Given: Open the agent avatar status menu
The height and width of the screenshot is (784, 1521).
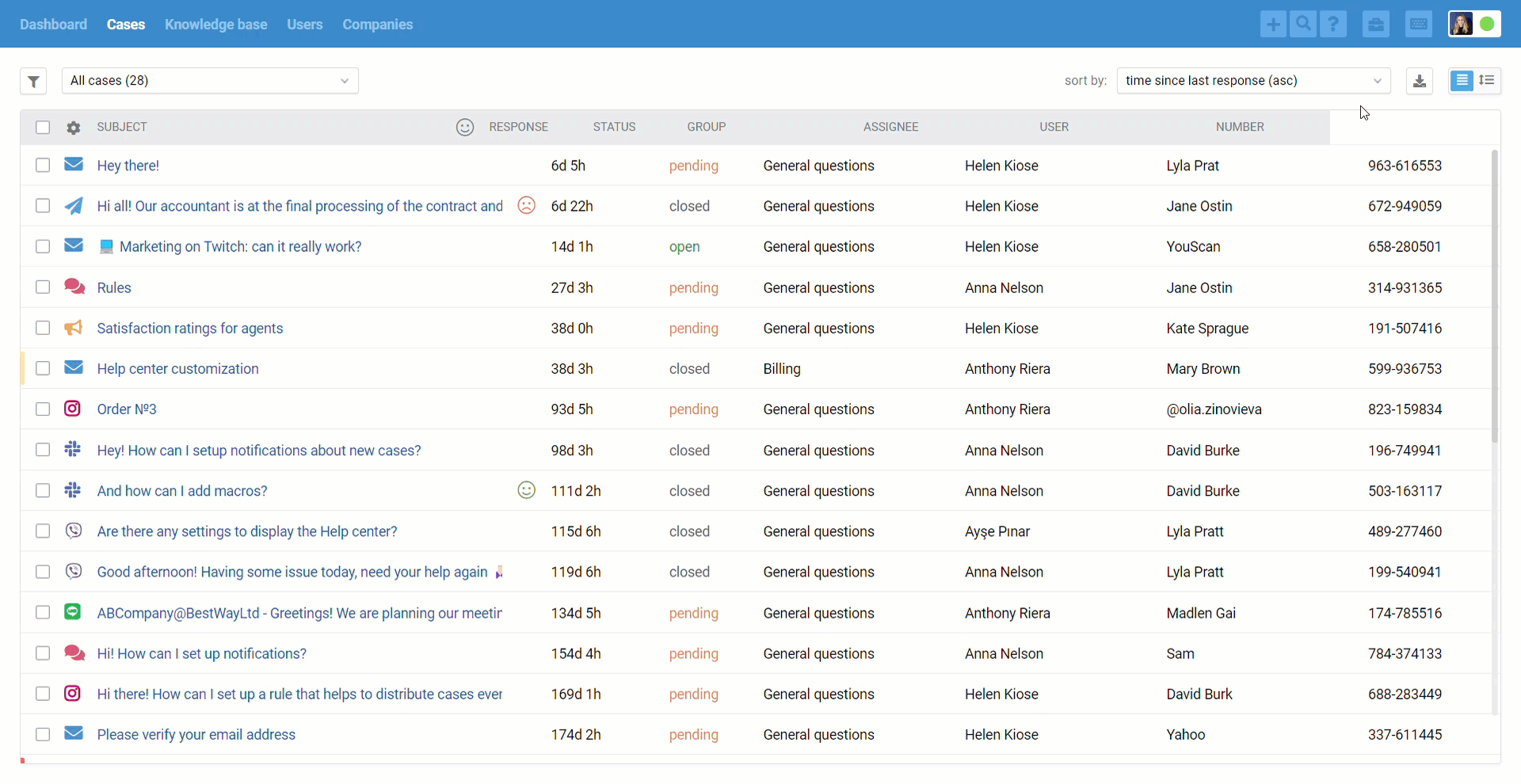Looking at the screenshot, I should tap(1474, 25).
